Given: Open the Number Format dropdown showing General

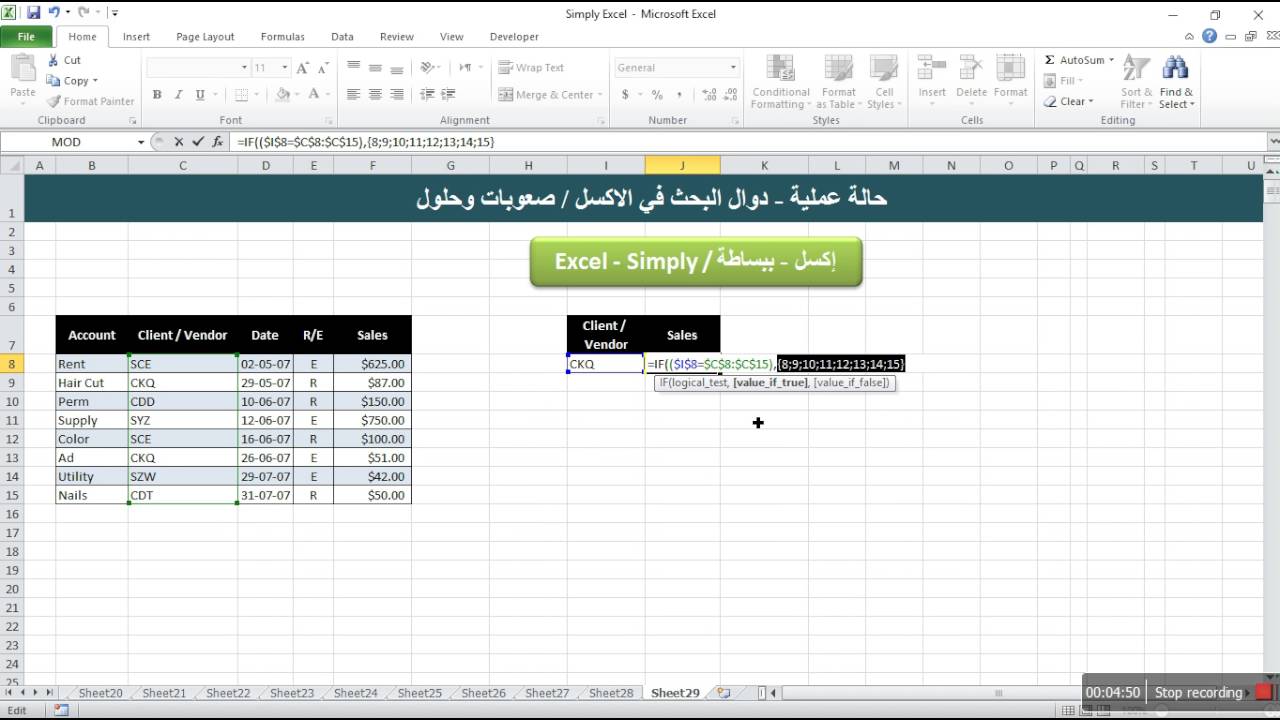Looking at the screenshot, I should click(733, 68).
